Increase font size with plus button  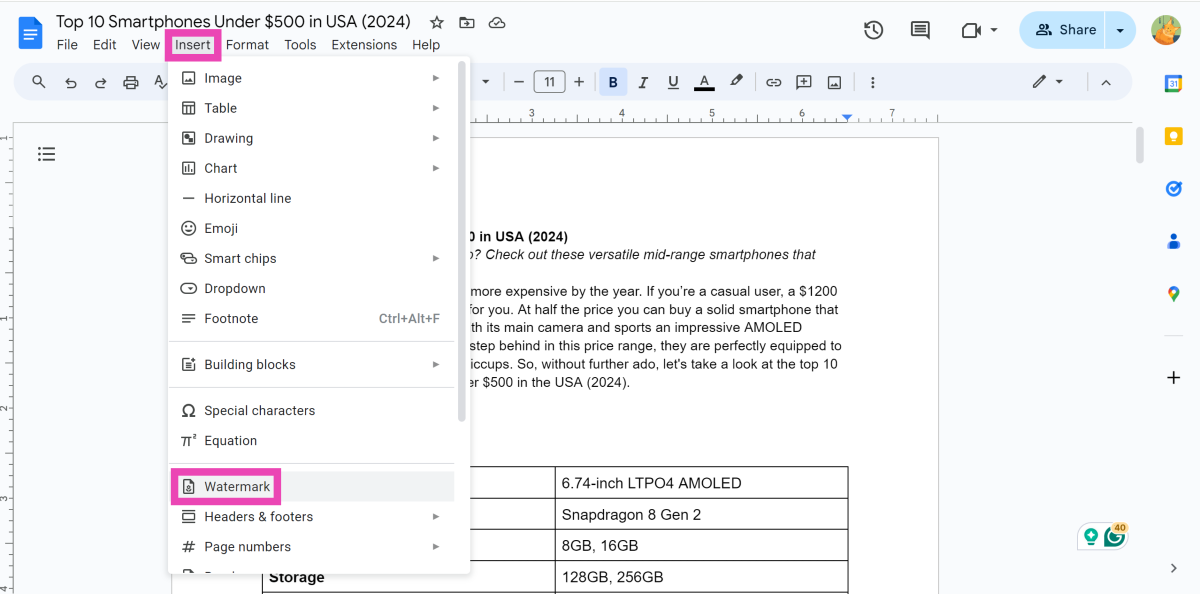(579, 82)
